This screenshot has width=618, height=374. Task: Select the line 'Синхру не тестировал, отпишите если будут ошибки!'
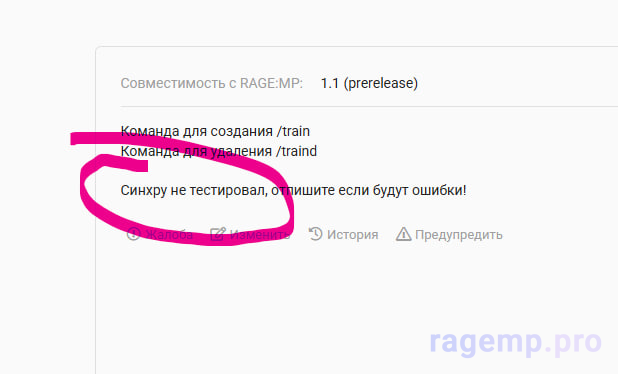tap(294, 190)
